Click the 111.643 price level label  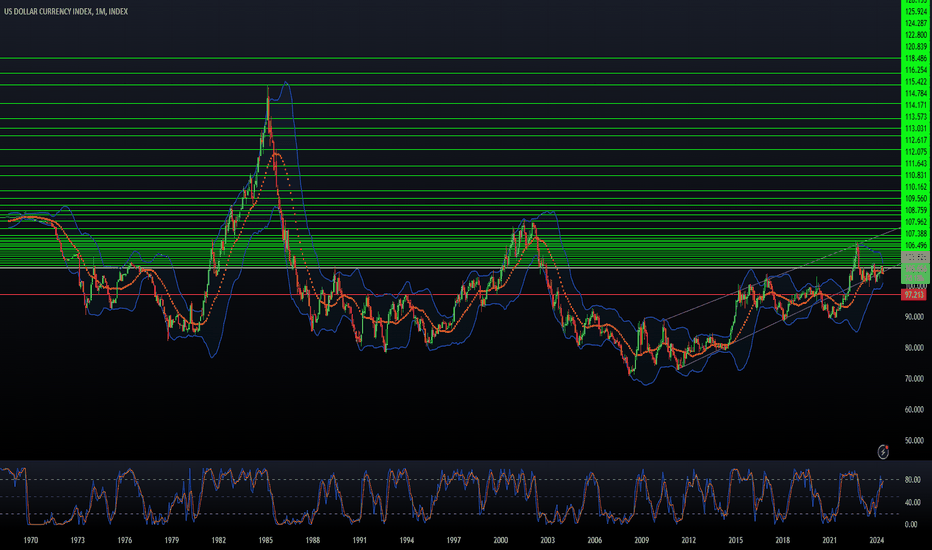[x=916, y=164]
